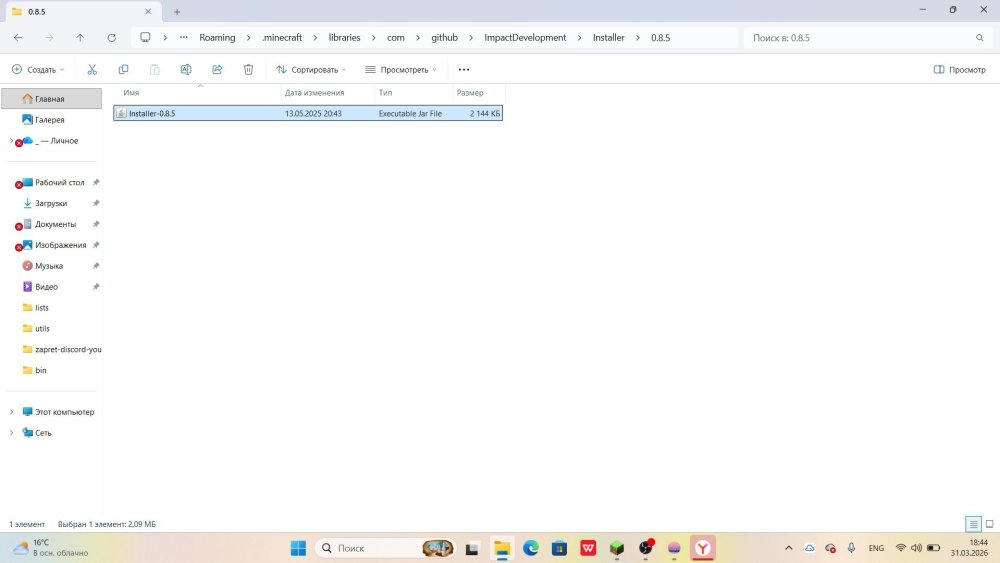
Task: Toggle the Просмотр preview pane
Action: point(959,70)
